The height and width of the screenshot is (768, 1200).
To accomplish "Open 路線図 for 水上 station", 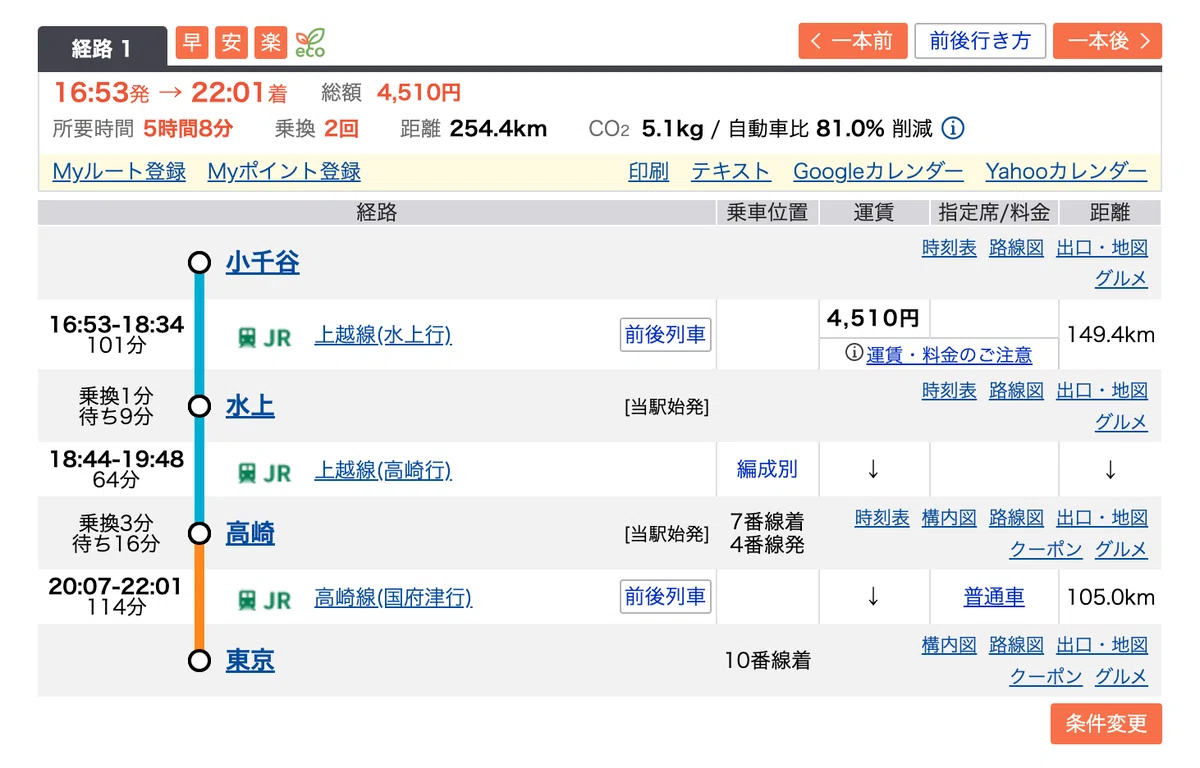I will (1016, 391).
